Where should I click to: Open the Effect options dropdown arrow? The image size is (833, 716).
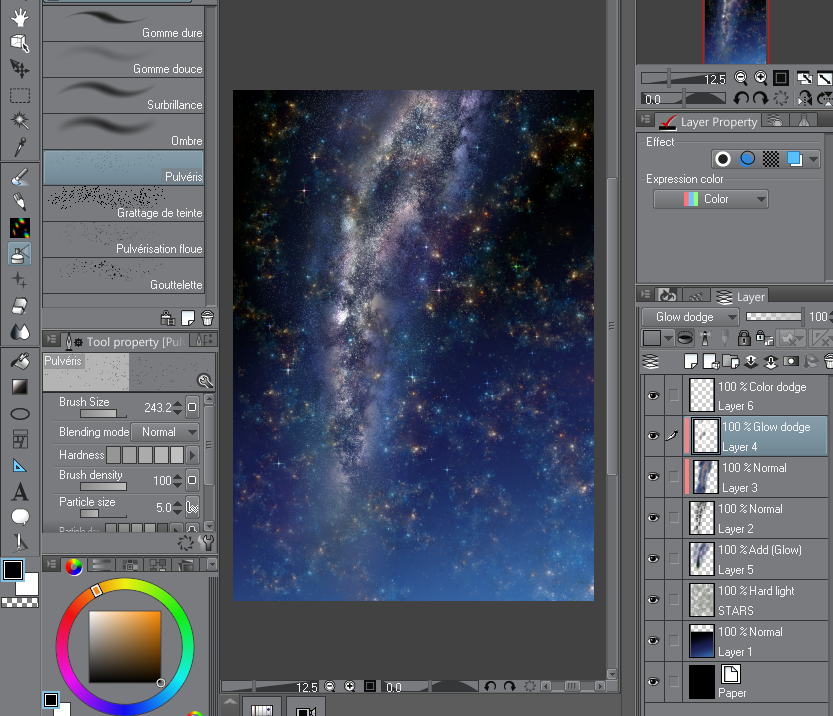tap(813, 159)
